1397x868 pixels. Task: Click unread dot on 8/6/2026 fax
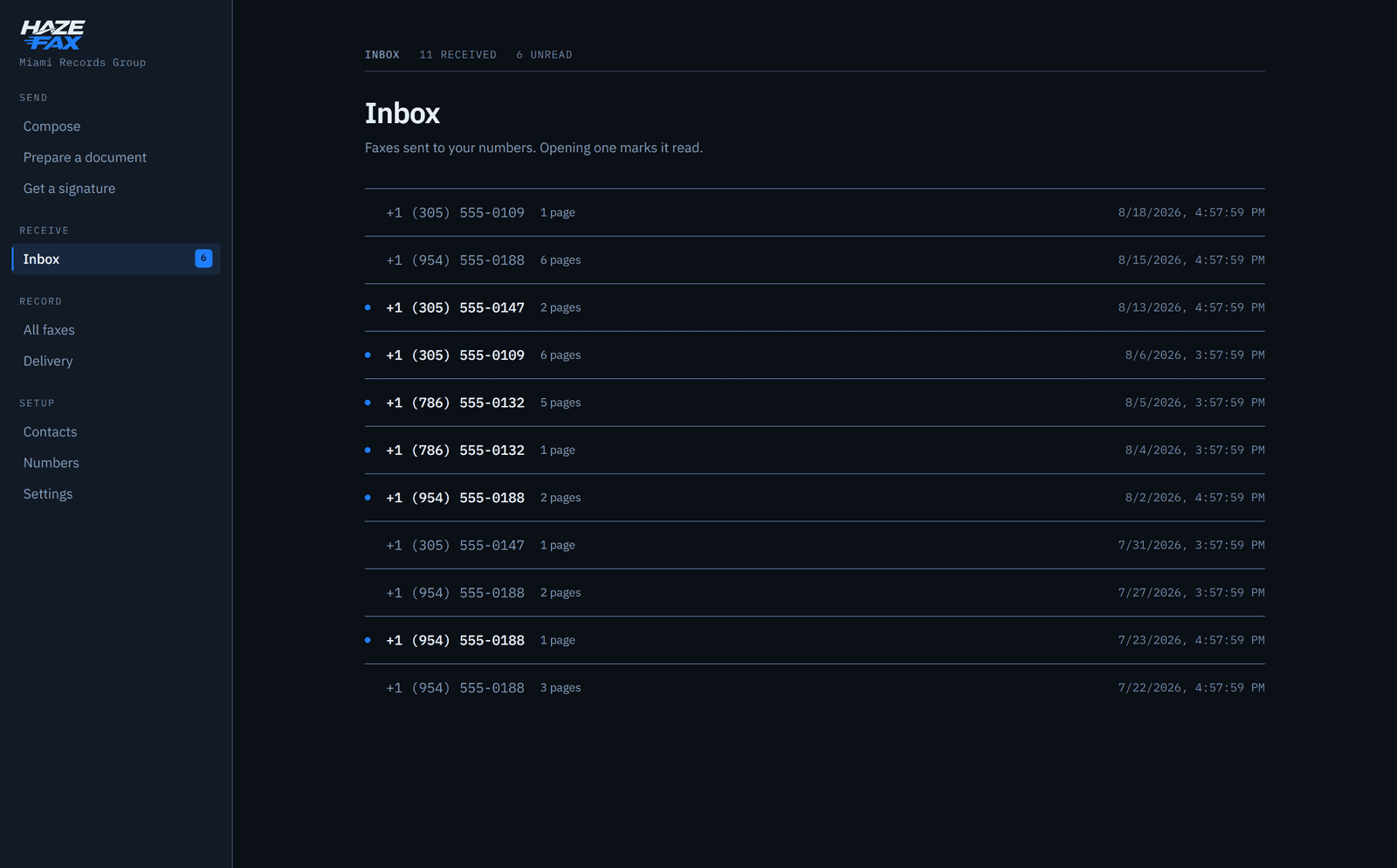[x=368, y=355]
